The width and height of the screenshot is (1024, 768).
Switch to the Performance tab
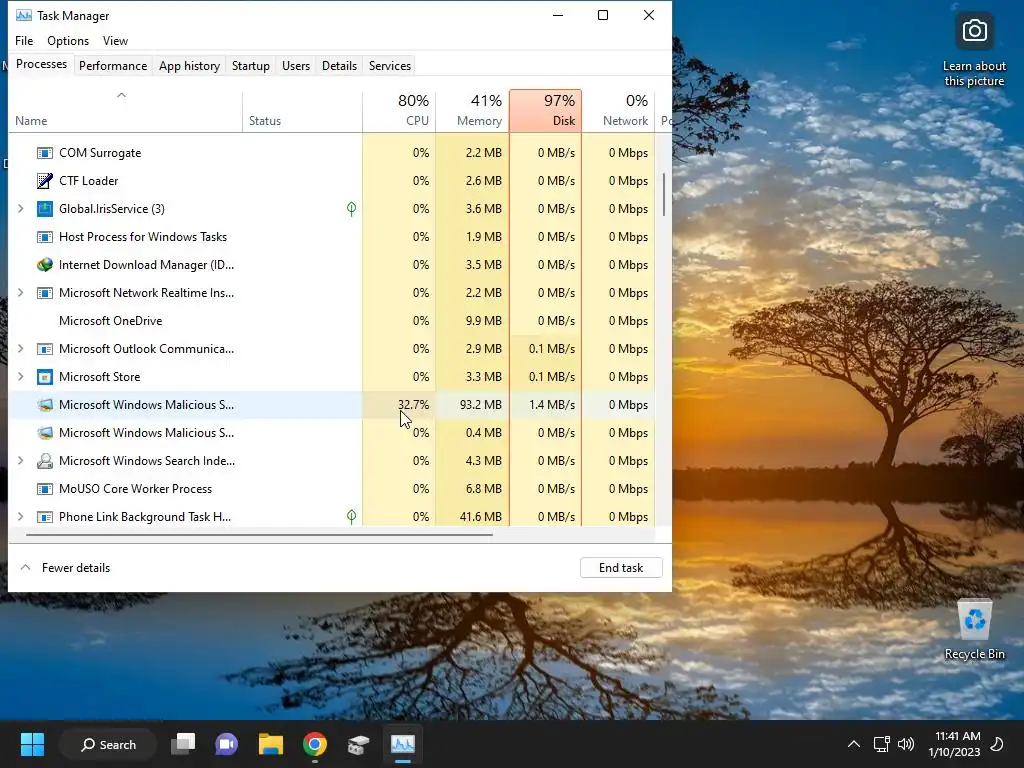tap(113, 65)
